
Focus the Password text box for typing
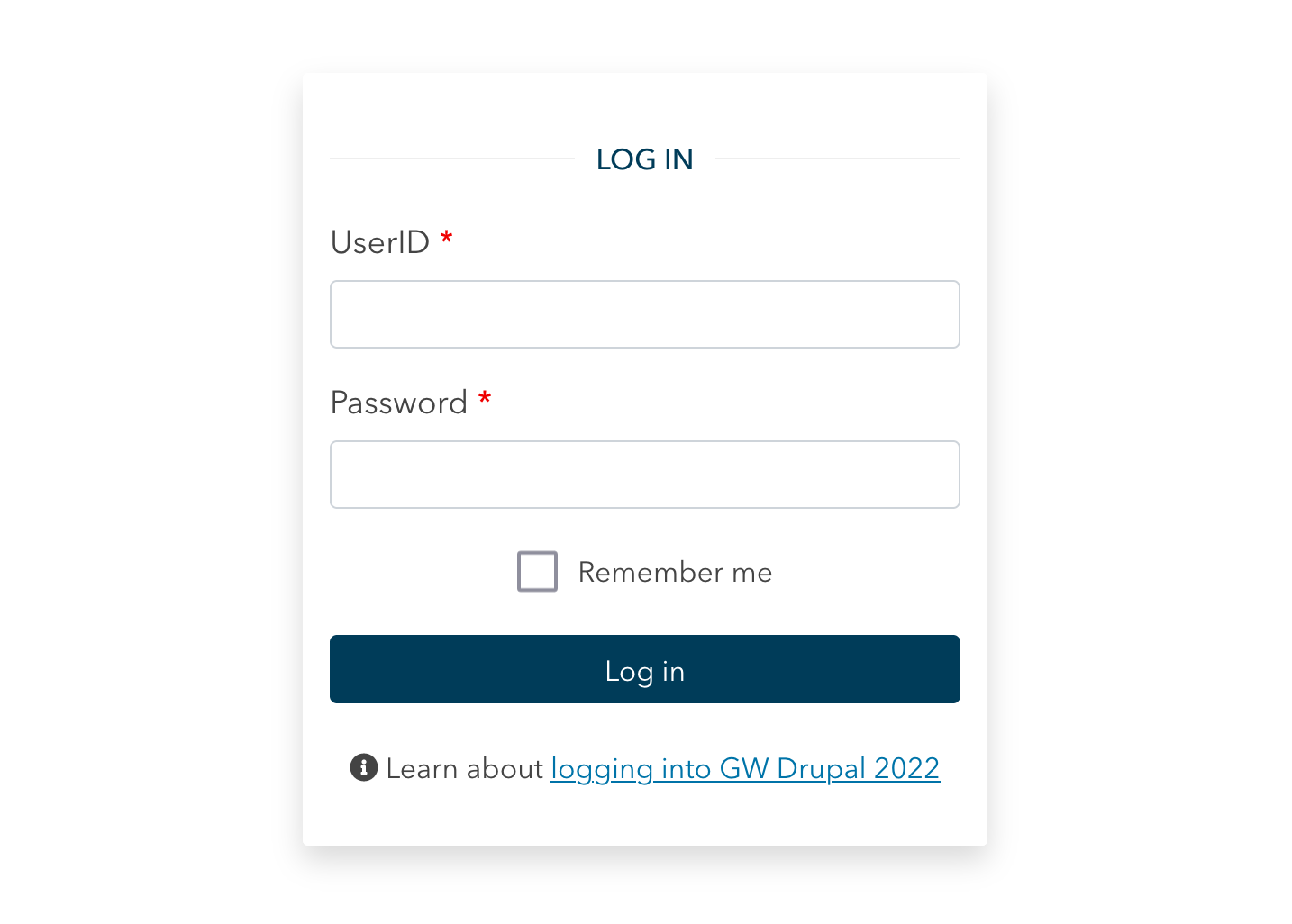(x=644, y=474)
